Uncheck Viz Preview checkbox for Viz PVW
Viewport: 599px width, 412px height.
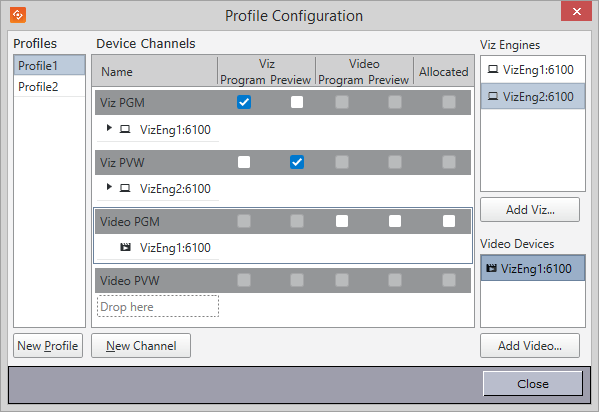[297, 162]
